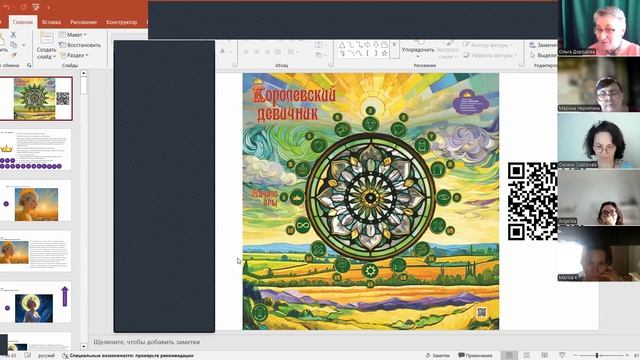Viewport: 640px width, 360px height.
Task: Toggle the Примечания comments button
Action: (x=476, y=356)
